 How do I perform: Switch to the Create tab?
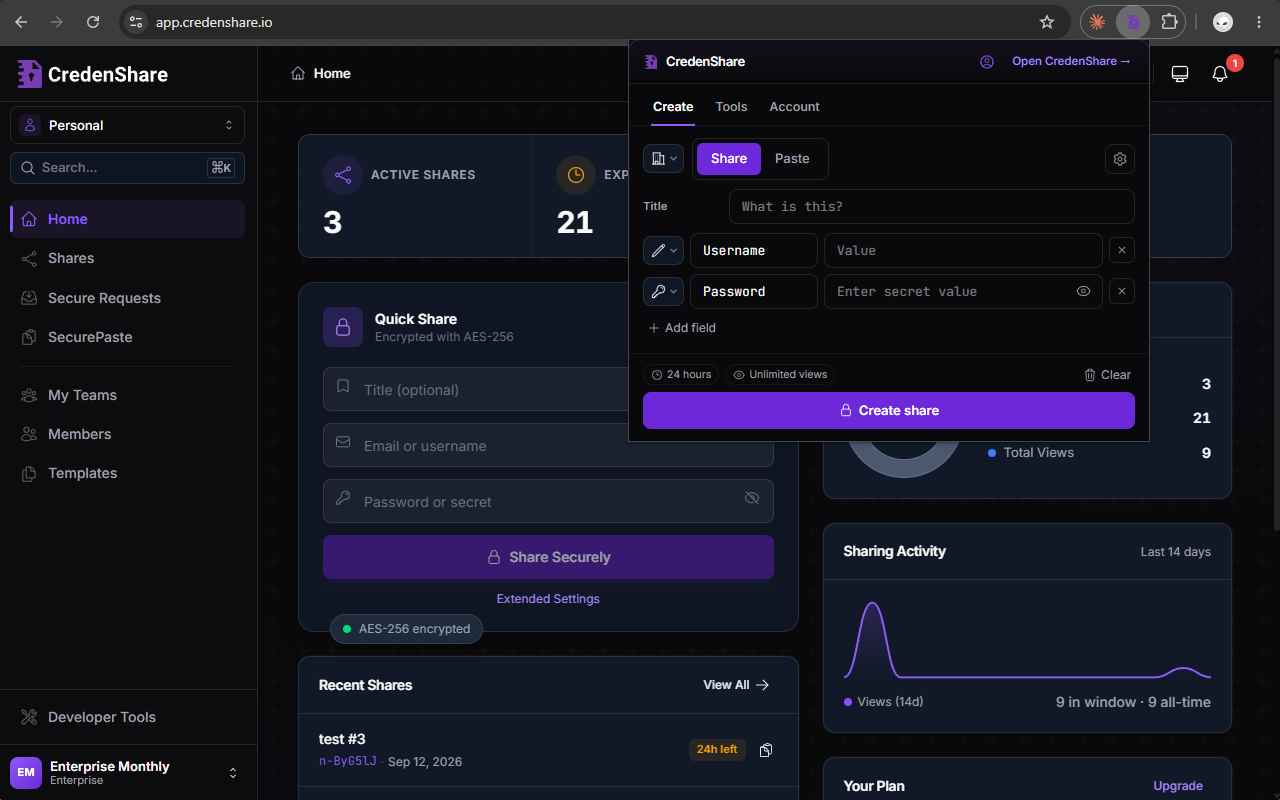[x=673, y=107]
